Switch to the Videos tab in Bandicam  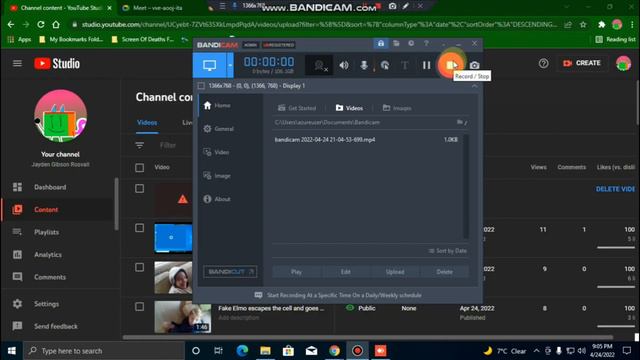349,108
